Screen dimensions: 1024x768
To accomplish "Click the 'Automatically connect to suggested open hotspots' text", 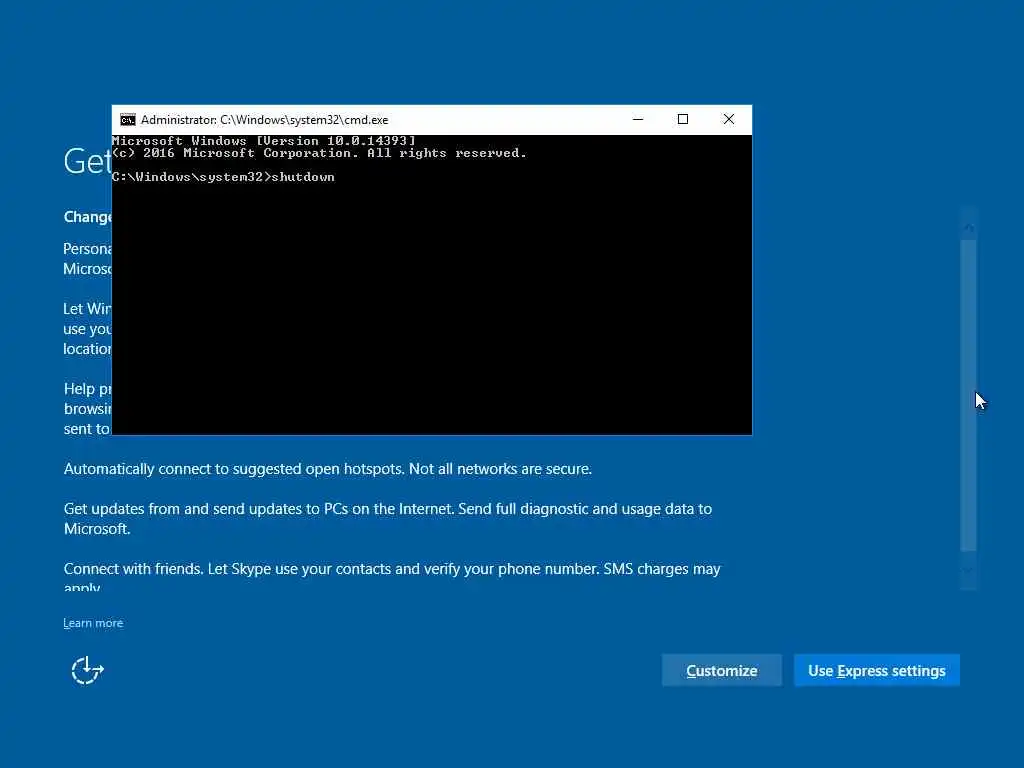I will coord(328,469).
